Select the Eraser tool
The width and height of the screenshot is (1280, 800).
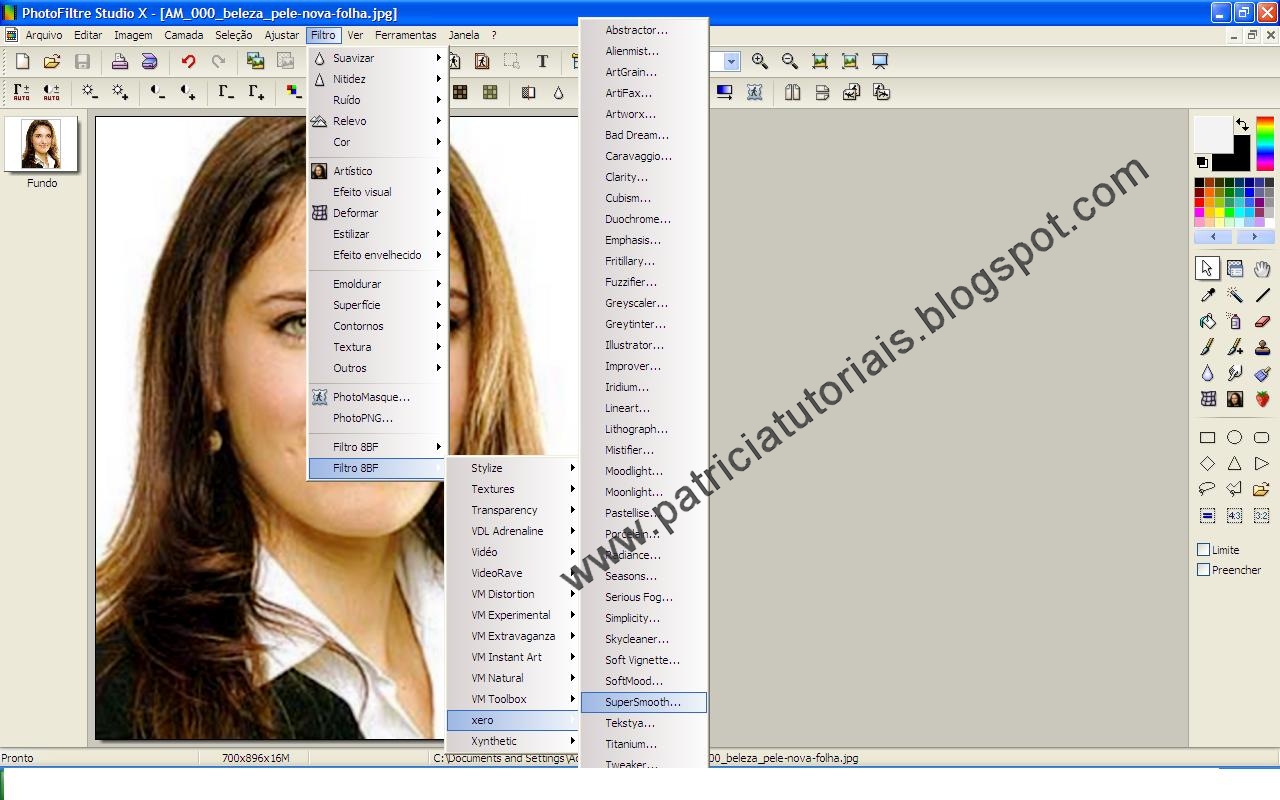(x=1262, y=321)
